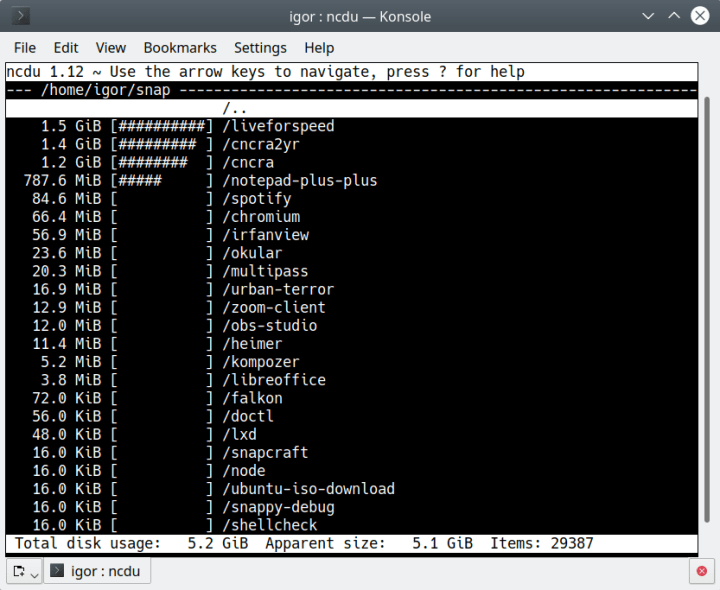Viewport: 720px width, 590px height.
Task: Select the /multipass entry
Action: [x=352, y=271]
